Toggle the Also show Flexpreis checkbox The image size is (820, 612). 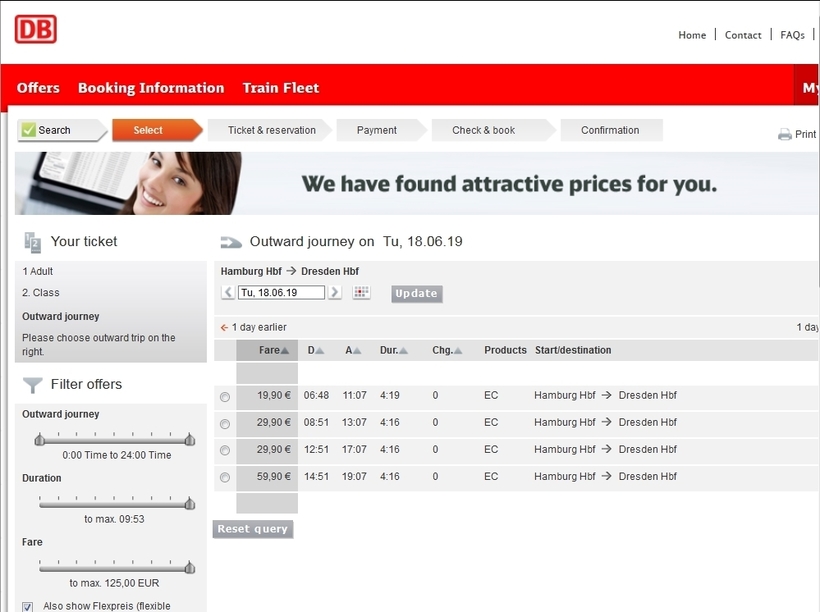coord(28,607)
